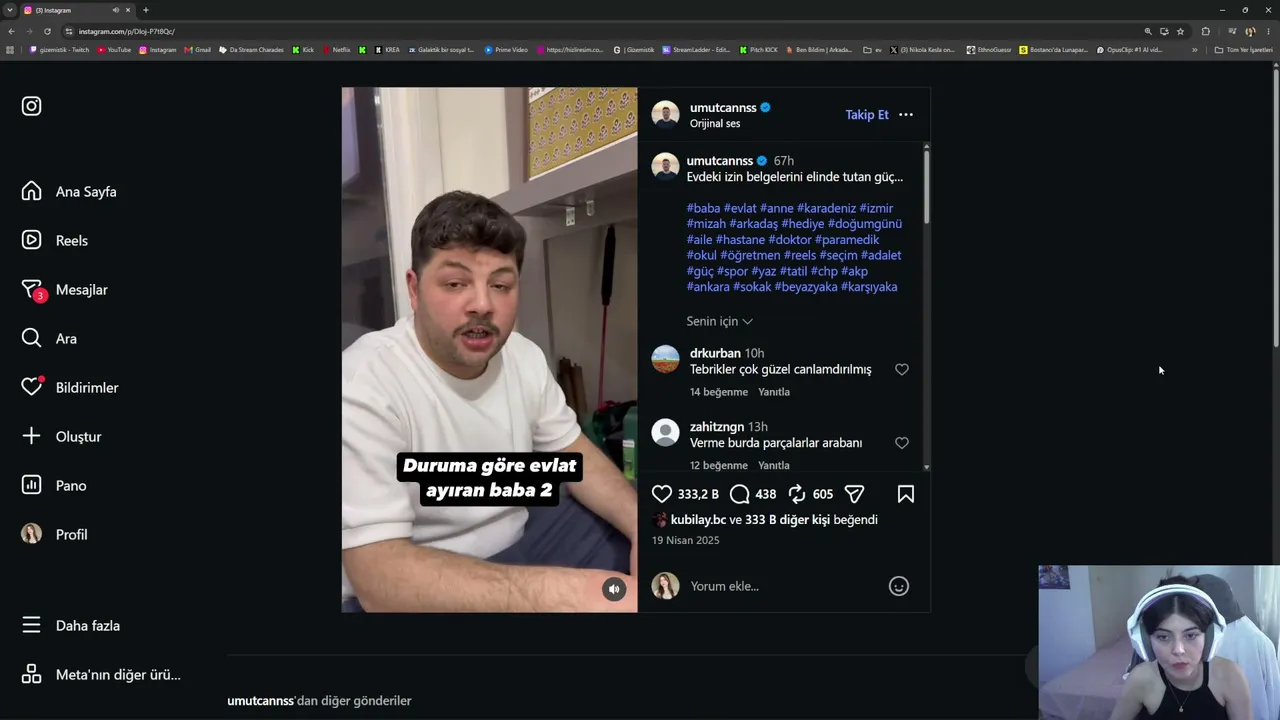1280x720 pixels.
Task: Open Tüm Yer İşaretleri bookmarks folder
Action: (x=1243, y=50)
